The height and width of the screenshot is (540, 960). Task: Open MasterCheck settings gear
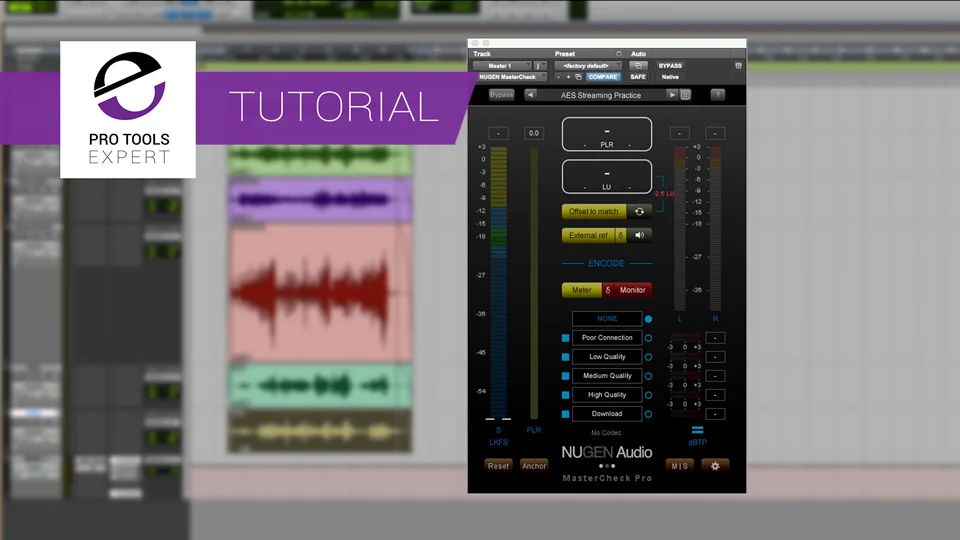coord(715,466)
